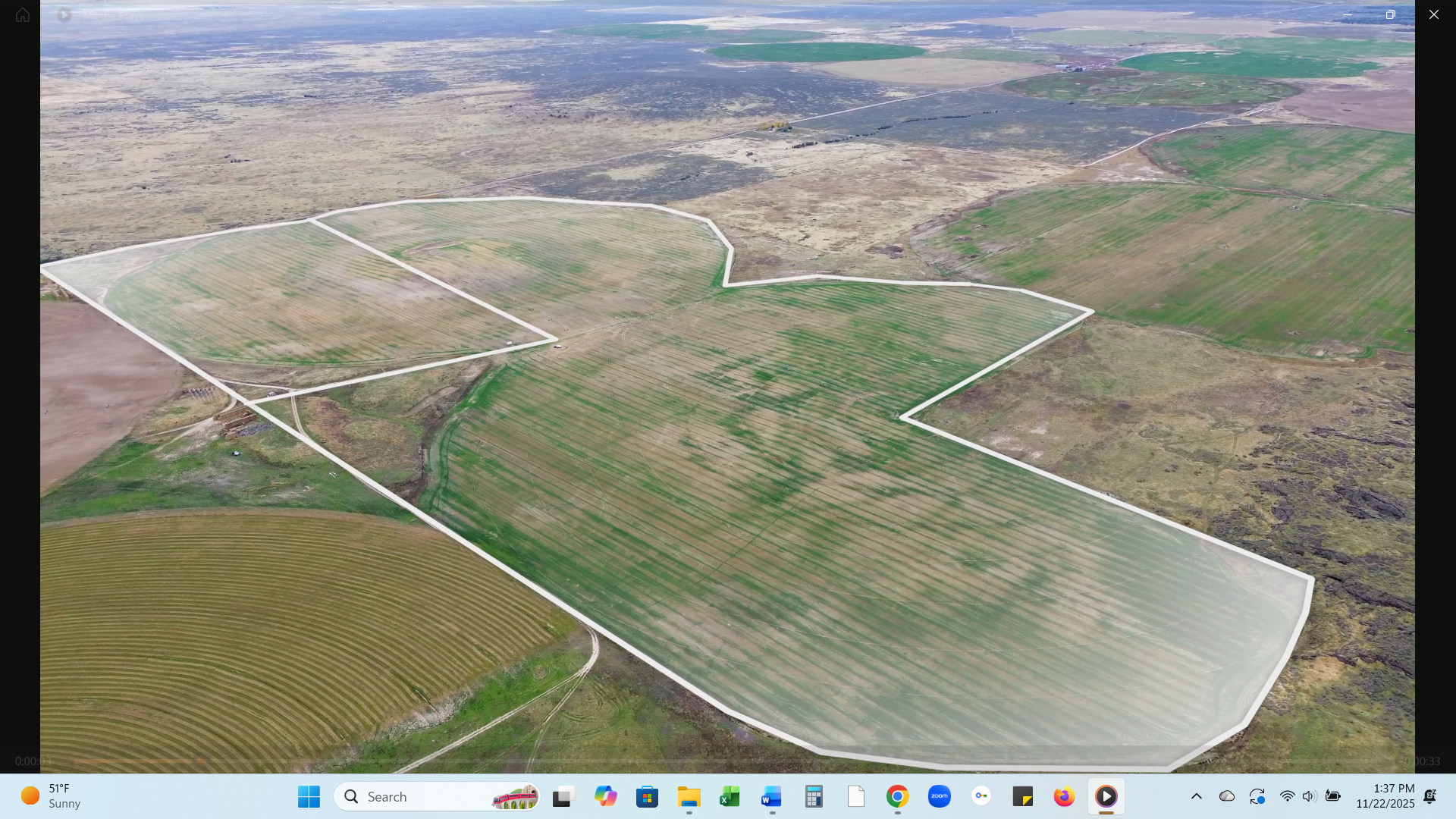Open the Start menu

(309, 796)
